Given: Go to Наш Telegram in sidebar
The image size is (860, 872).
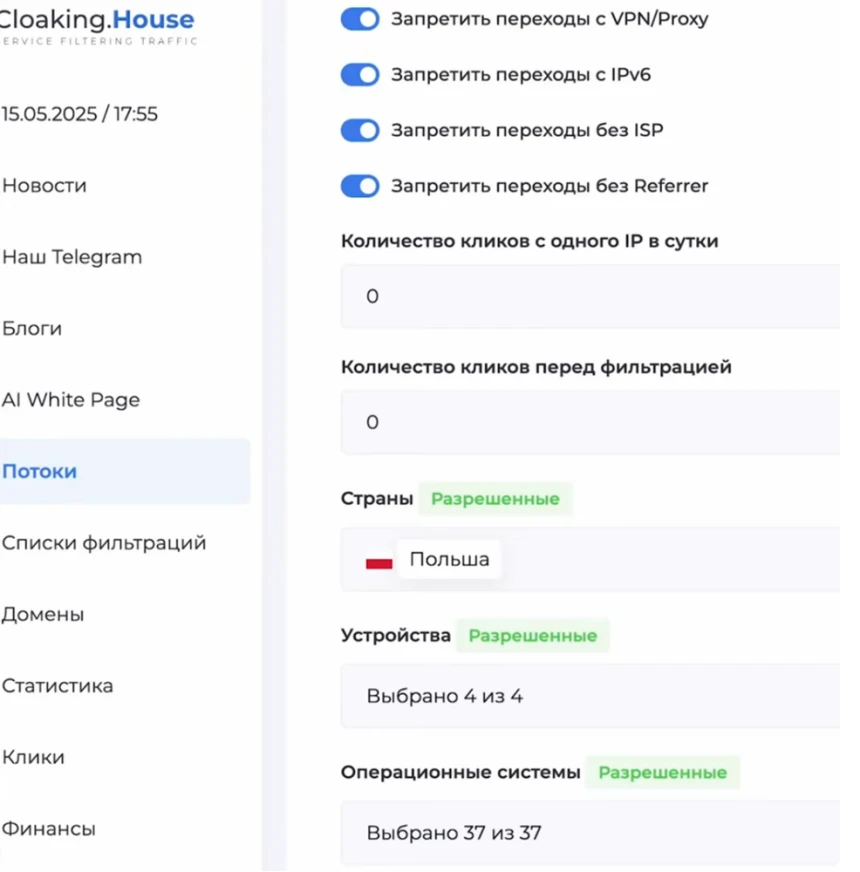Looking at the screenshot, I should [x=72, y=257].
